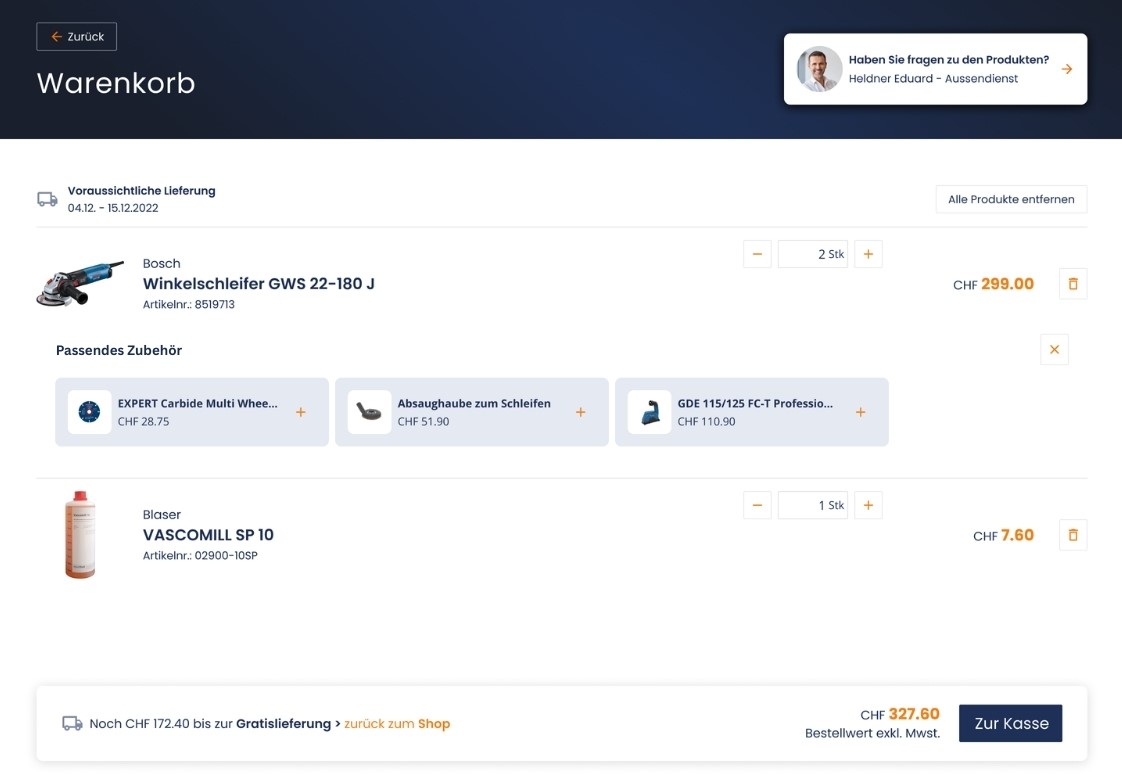Delete the Bosch Winkelschleifer with its trash icon

[1073, 284]
